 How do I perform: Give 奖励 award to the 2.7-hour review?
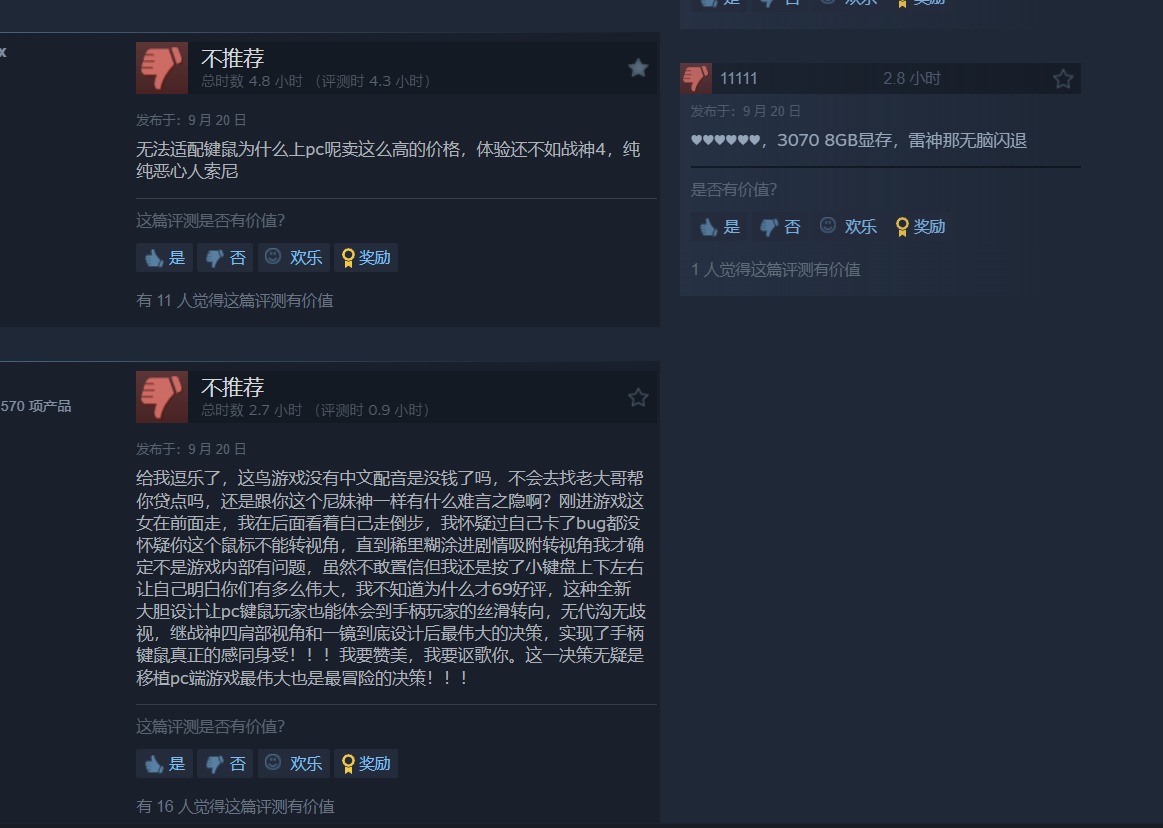click(366, 763)
